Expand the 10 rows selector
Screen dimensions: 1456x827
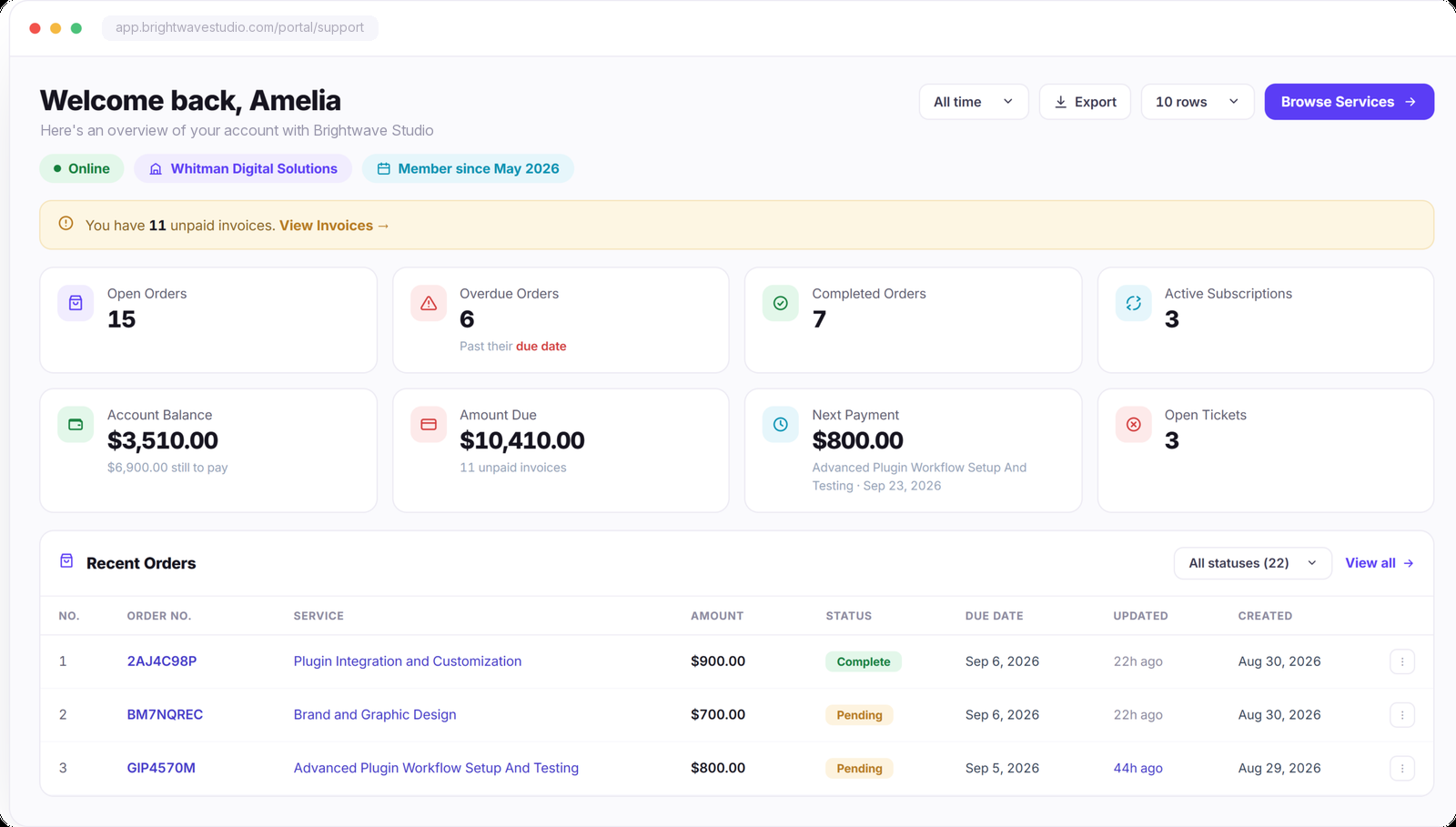[1198, 102]
